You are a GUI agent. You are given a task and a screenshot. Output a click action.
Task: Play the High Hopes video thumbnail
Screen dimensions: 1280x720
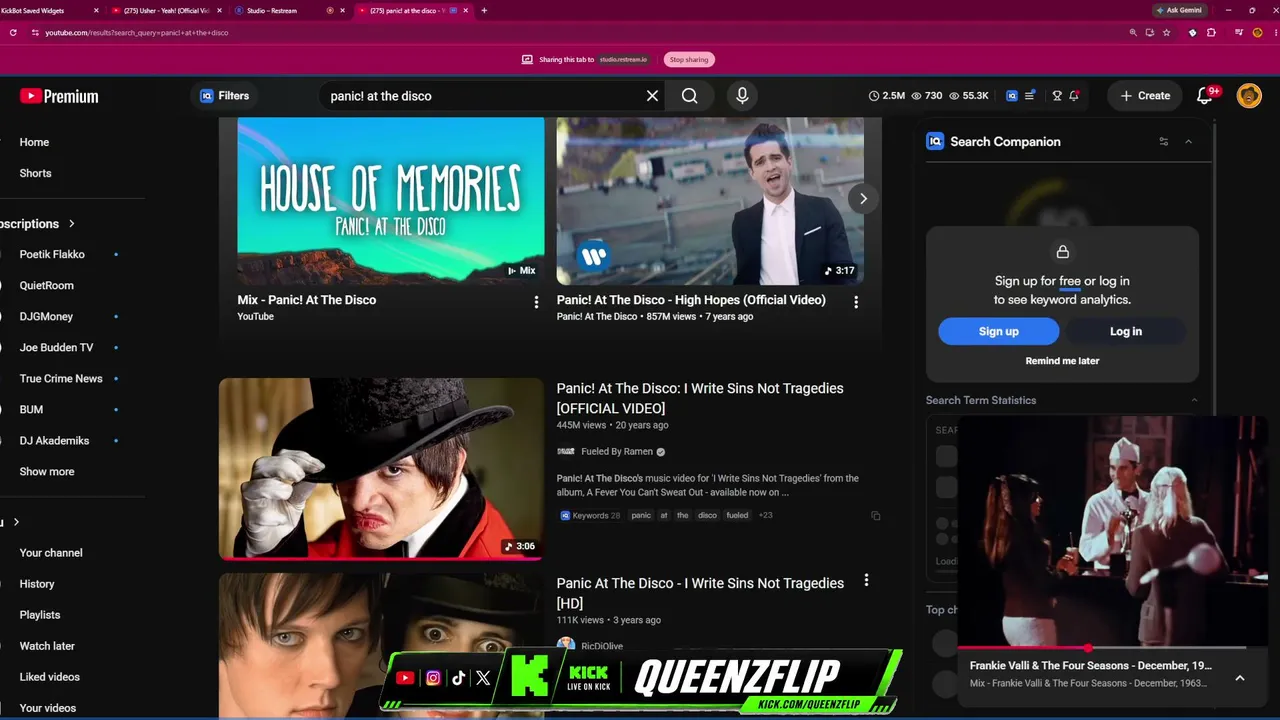click(x=710, y=201)
